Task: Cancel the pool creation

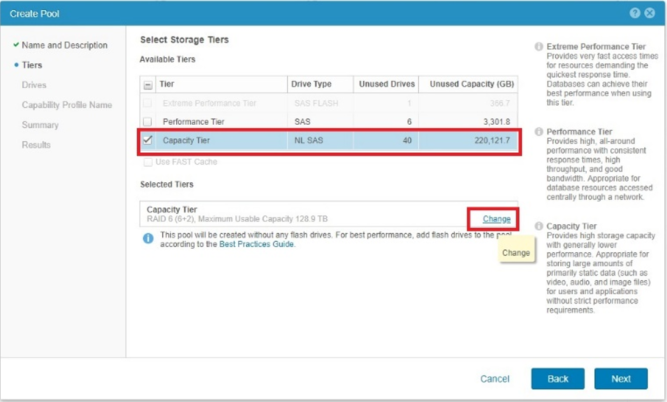Action: point(495,379)
